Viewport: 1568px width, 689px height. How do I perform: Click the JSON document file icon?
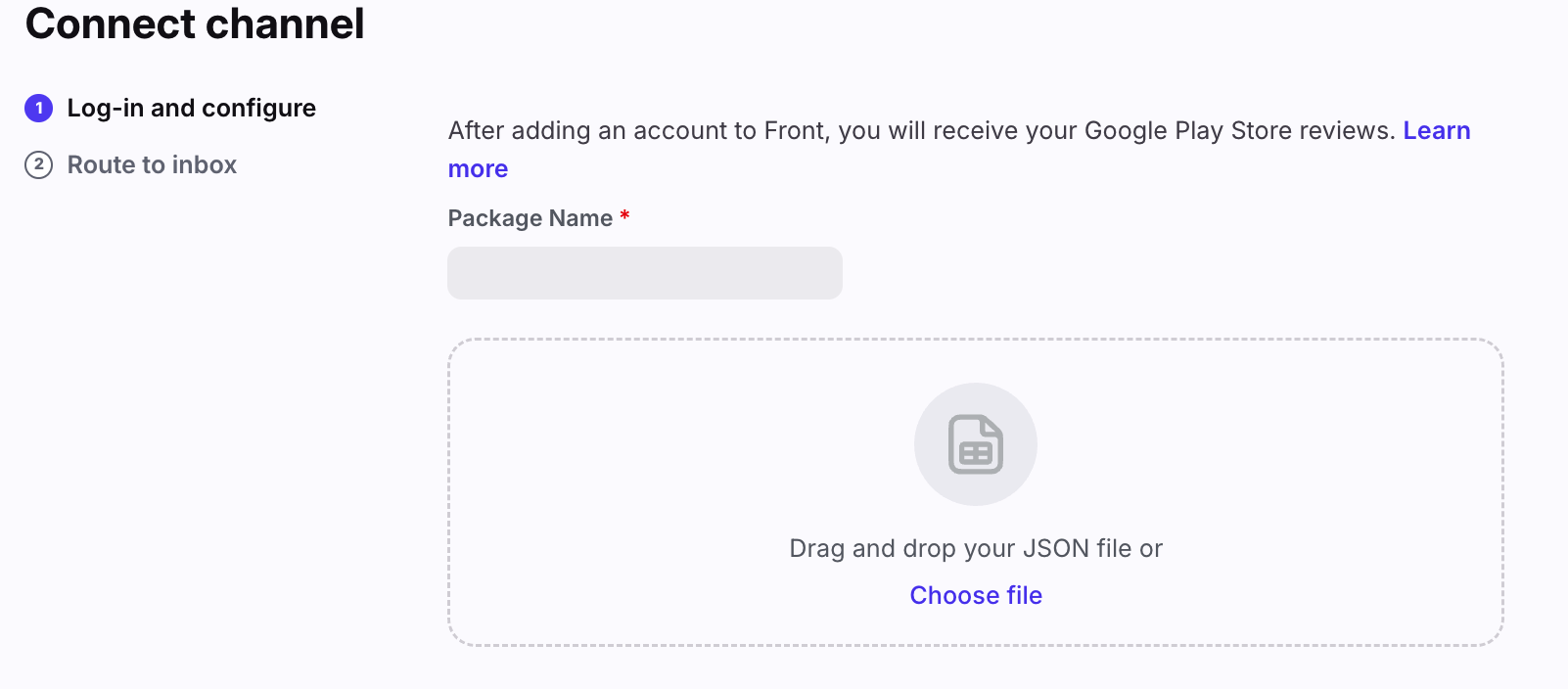pos(976,444)
